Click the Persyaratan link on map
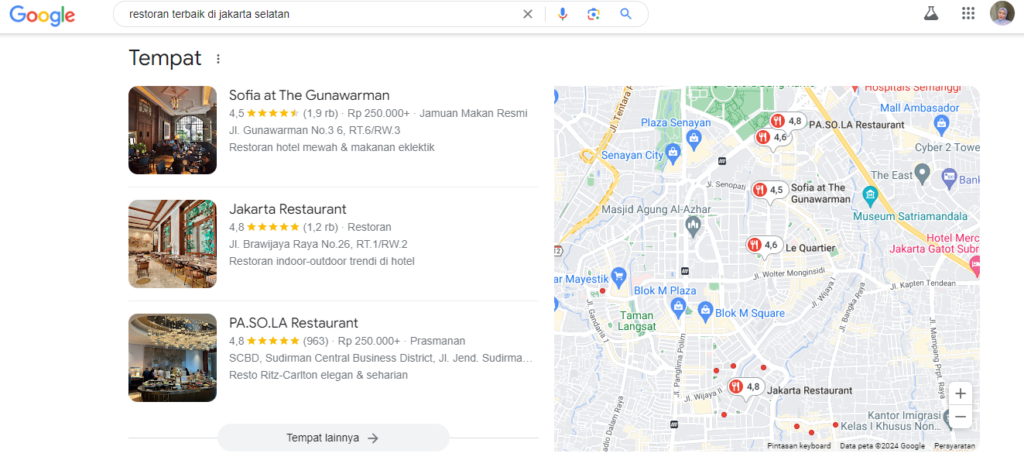This screenshot has width=1024, height=474. tap(954, 446)
